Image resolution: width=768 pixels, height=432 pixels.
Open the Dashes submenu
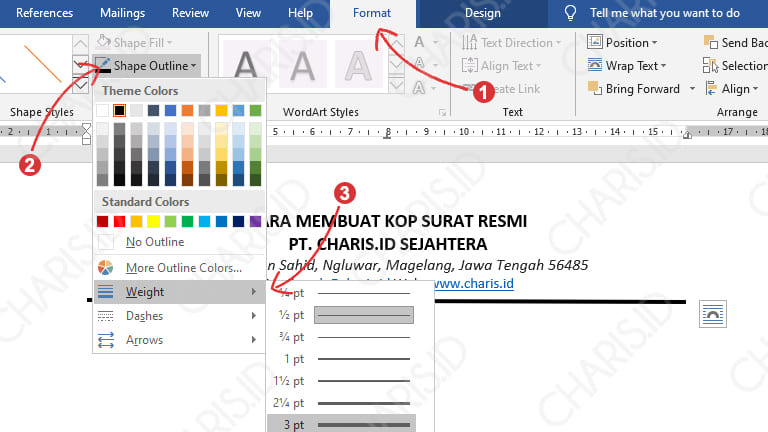pyautogui.click(x=179, y=316)
